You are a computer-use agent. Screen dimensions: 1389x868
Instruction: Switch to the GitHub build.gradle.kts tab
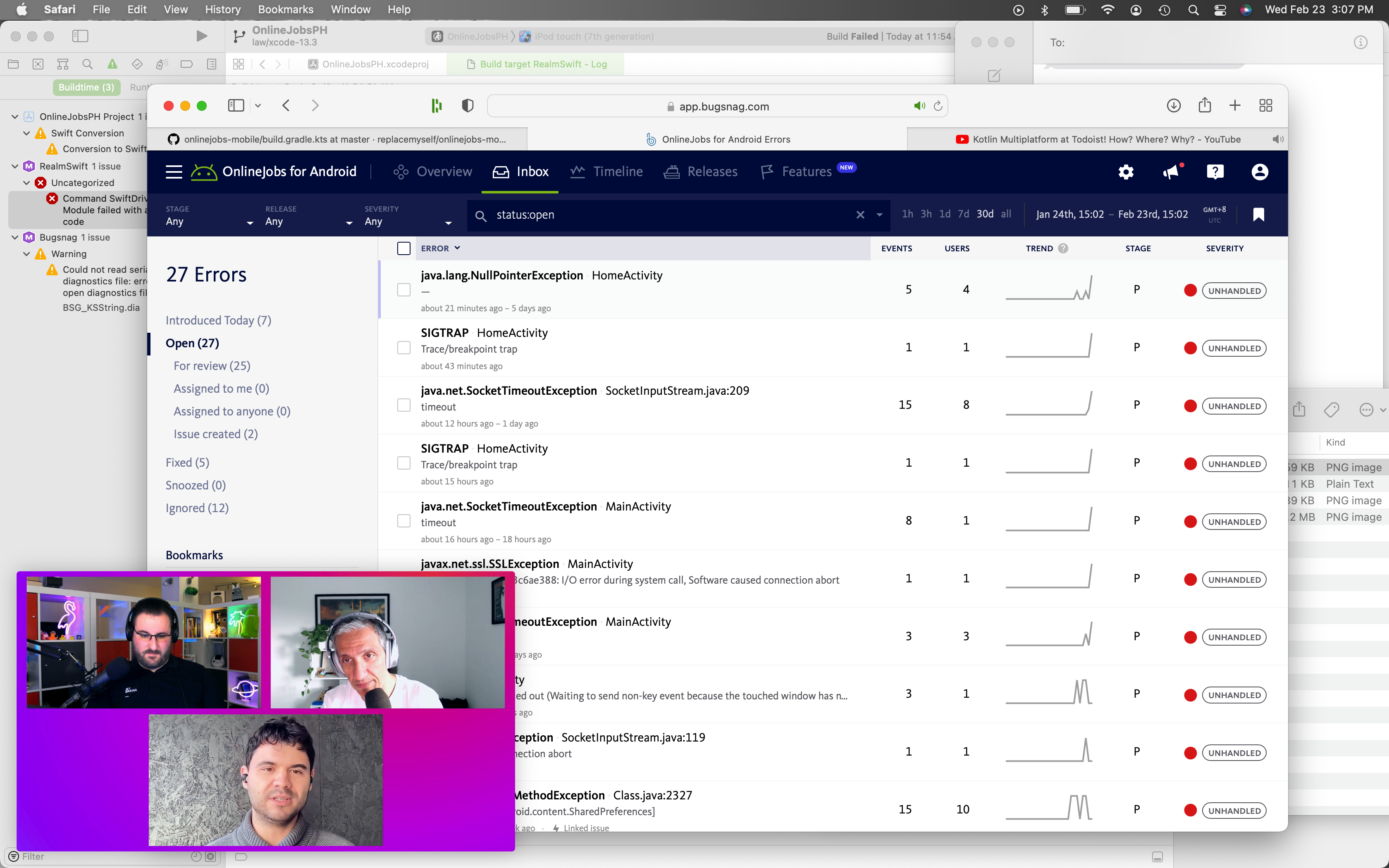(337, 139)
